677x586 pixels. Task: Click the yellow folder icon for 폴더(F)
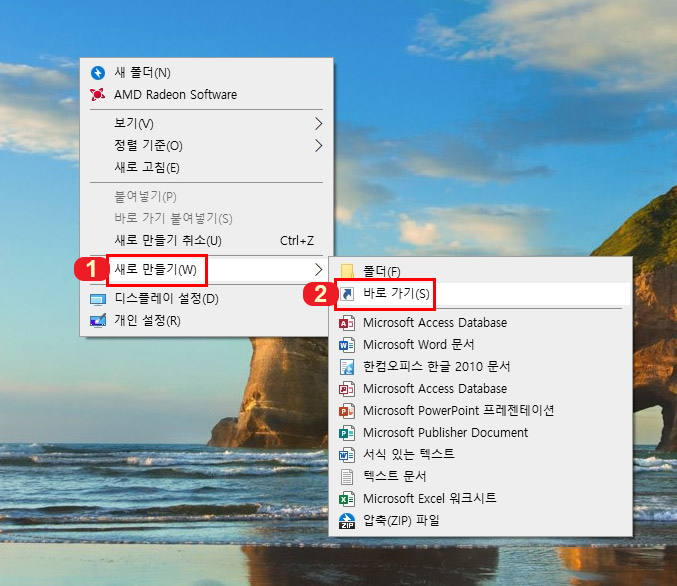click(347, 271)
